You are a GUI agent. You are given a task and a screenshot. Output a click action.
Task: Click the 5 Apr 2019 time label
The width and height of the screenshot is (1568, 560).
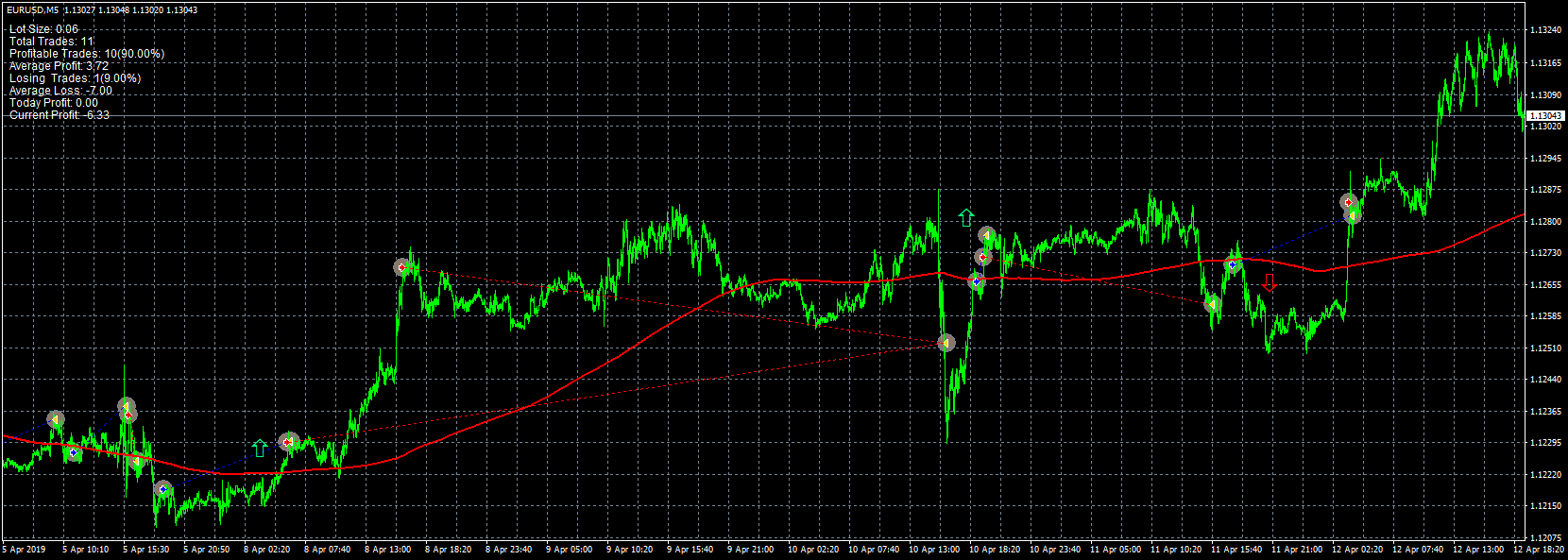coord(25,550)
